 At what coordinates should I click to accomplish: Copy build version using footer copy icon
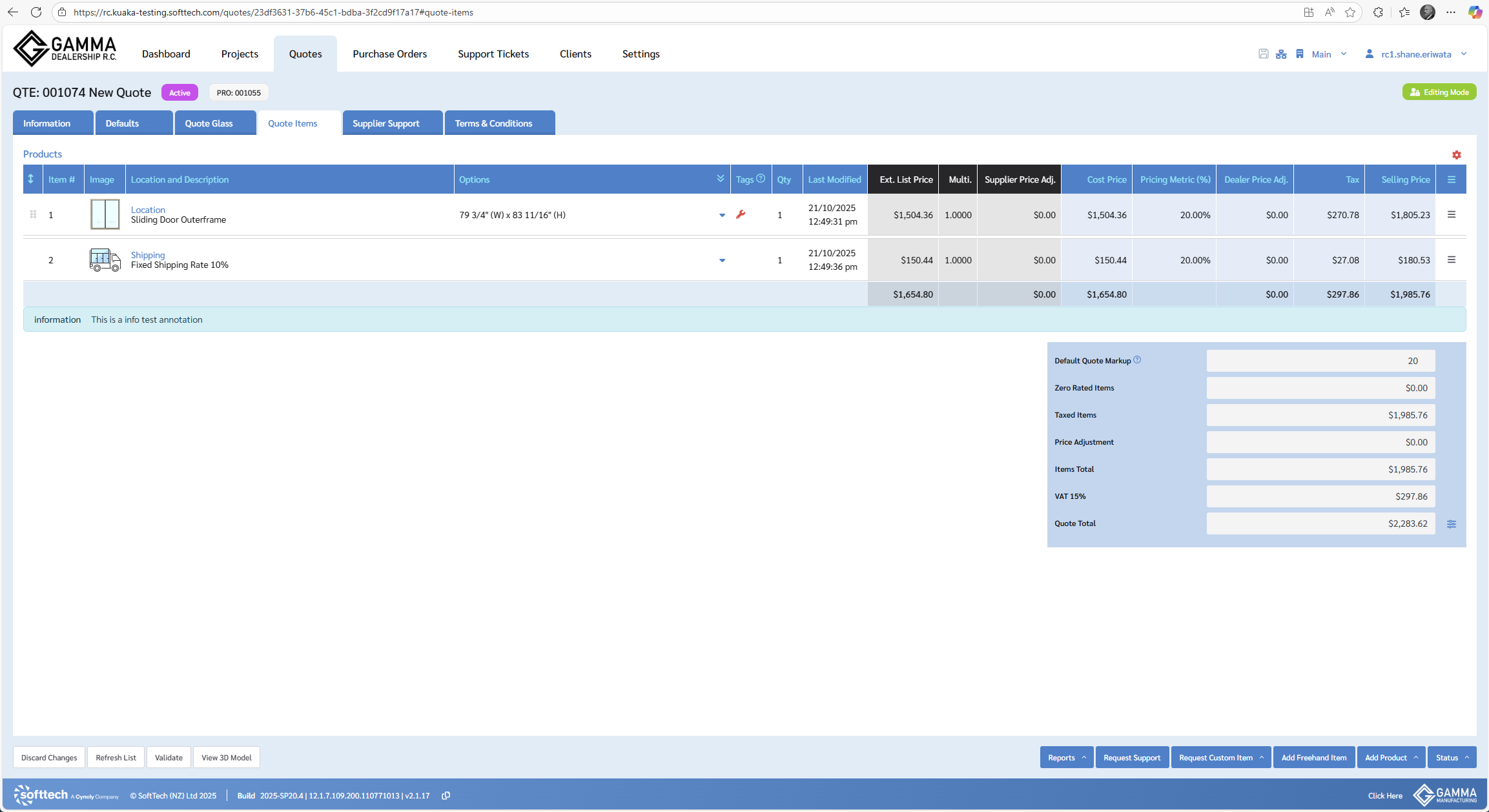click(x=446, y=795)
